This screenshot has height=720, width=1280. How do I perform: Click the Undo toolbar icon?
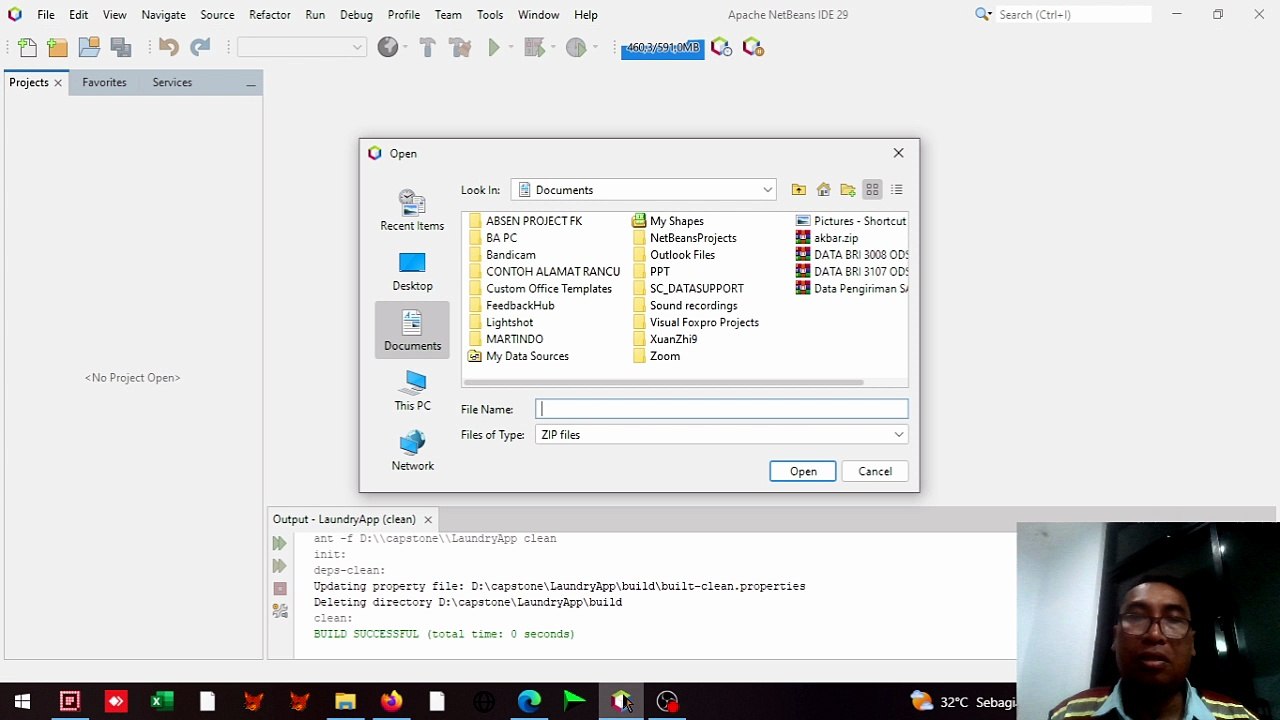168,47
